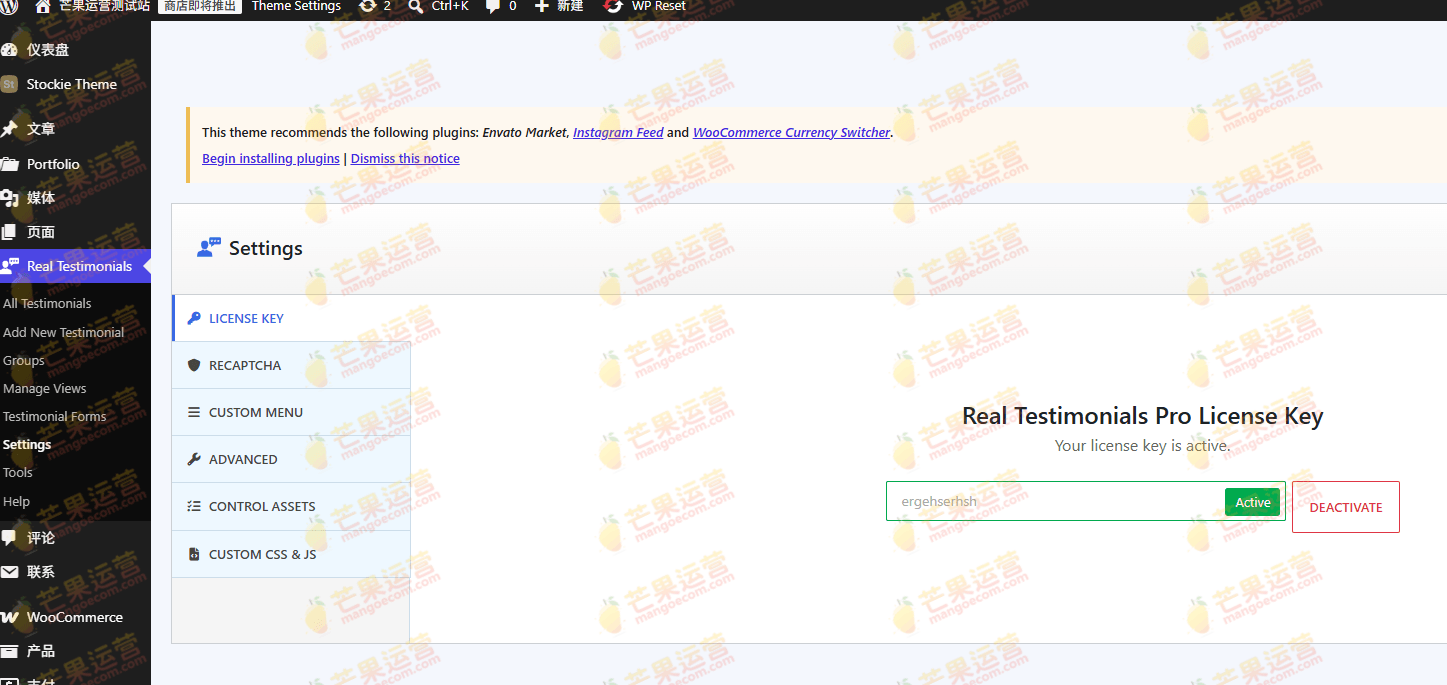Image resolution: width=1447 pixels, height=685 pixels.
Task: Open the ADVANCED settings tab
Action: pyautogui.click(x=291, y=459)
